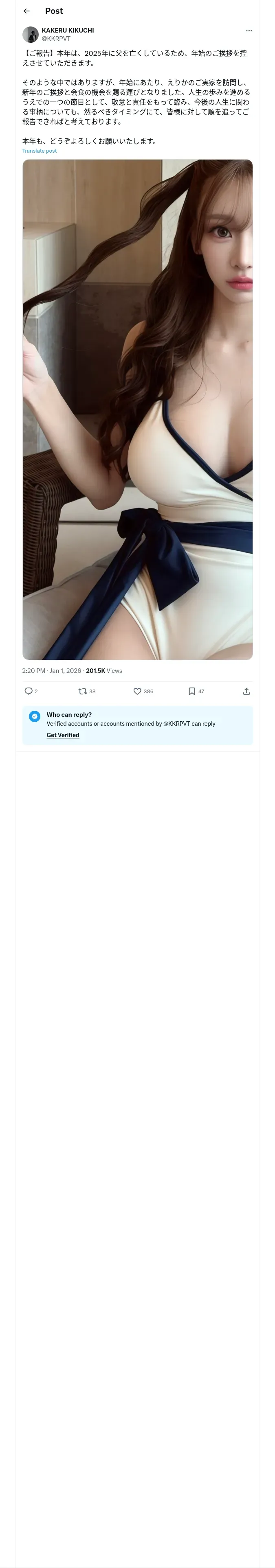Image resolution: width=275 pixels, height=1568 pixels.
Task: View the 201.5K Views analytics
Action: [103, 670]
